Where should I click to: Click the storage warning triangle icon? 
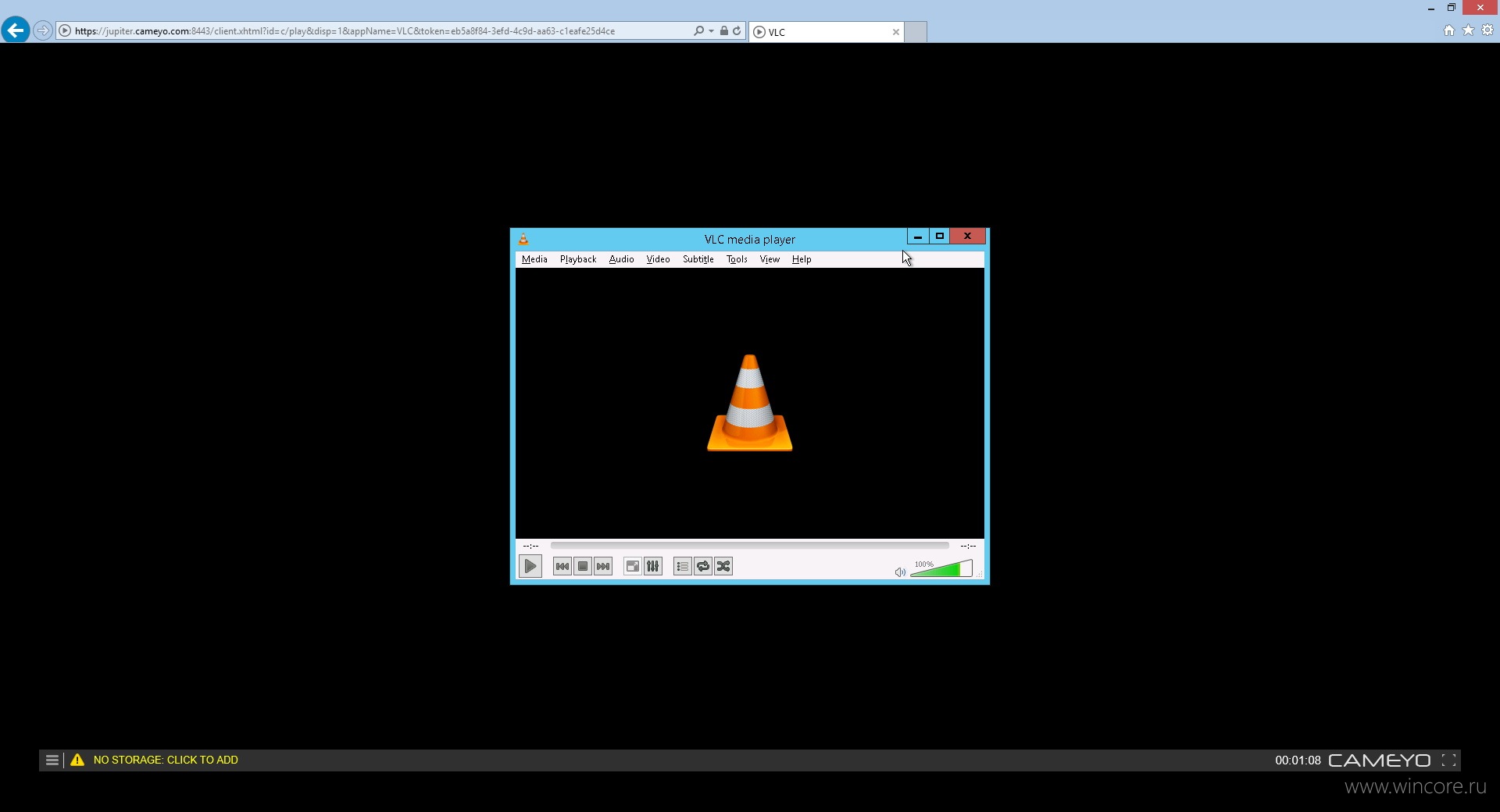tap(77, 760)
